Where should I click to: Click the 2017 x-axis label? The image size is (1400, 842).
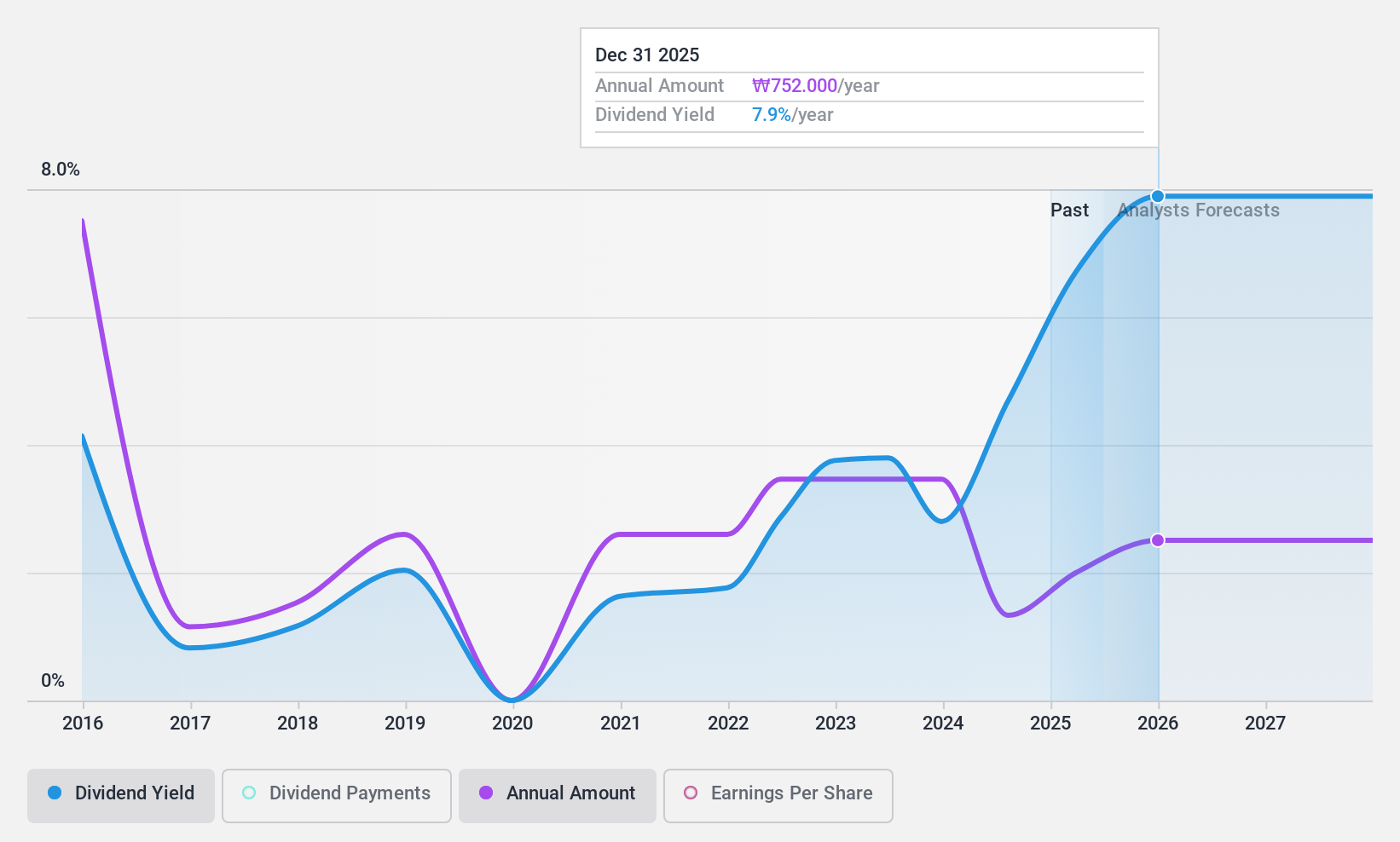click(x=190, y=724)
